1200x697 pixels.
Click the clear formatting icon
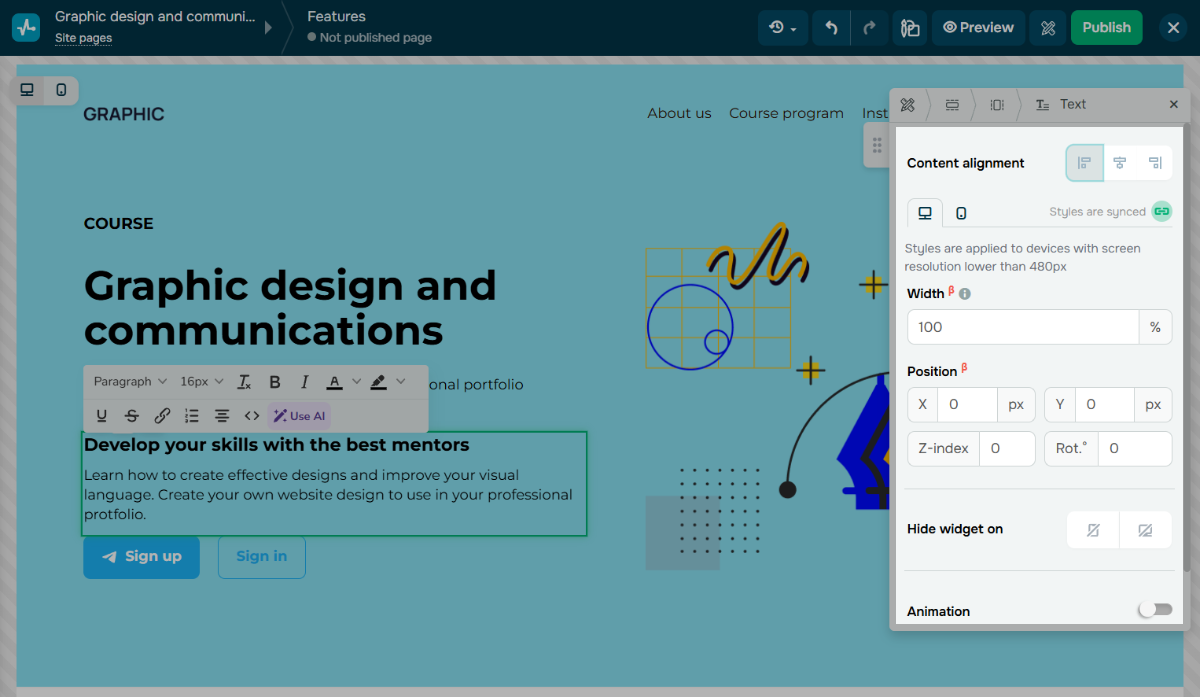tap(245, 382)
